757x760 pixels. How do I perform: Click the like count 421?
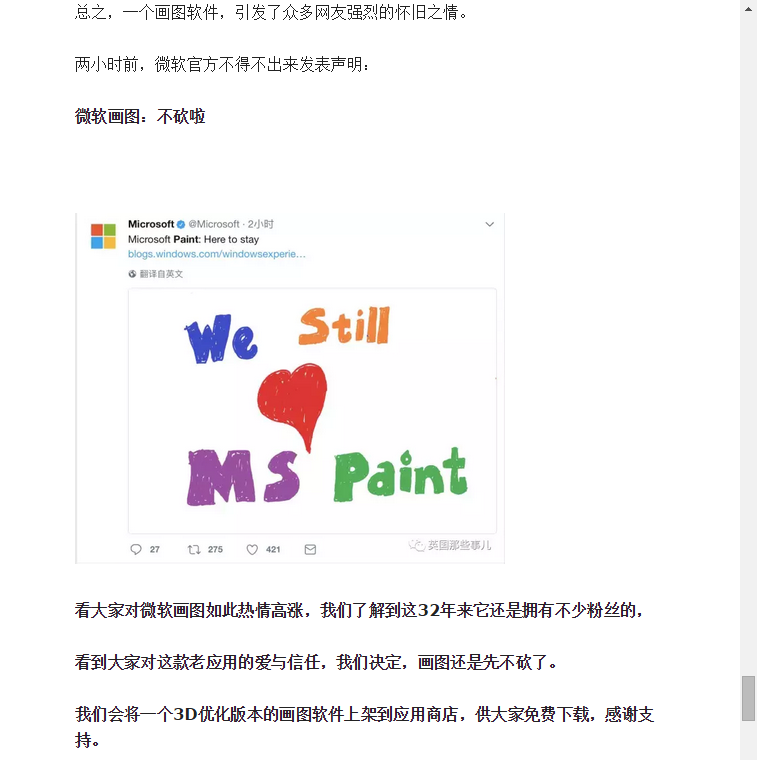[273, 549]
